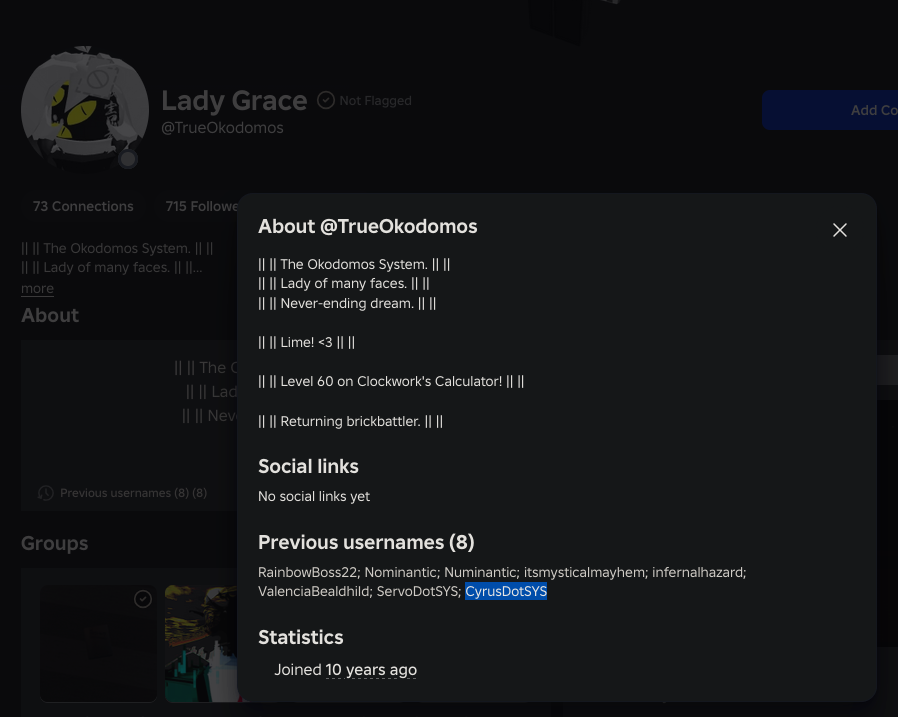Click Previous usernames (8) text behind dialog
The width and height of the screenshot is (898, 717).
point(133,493)
